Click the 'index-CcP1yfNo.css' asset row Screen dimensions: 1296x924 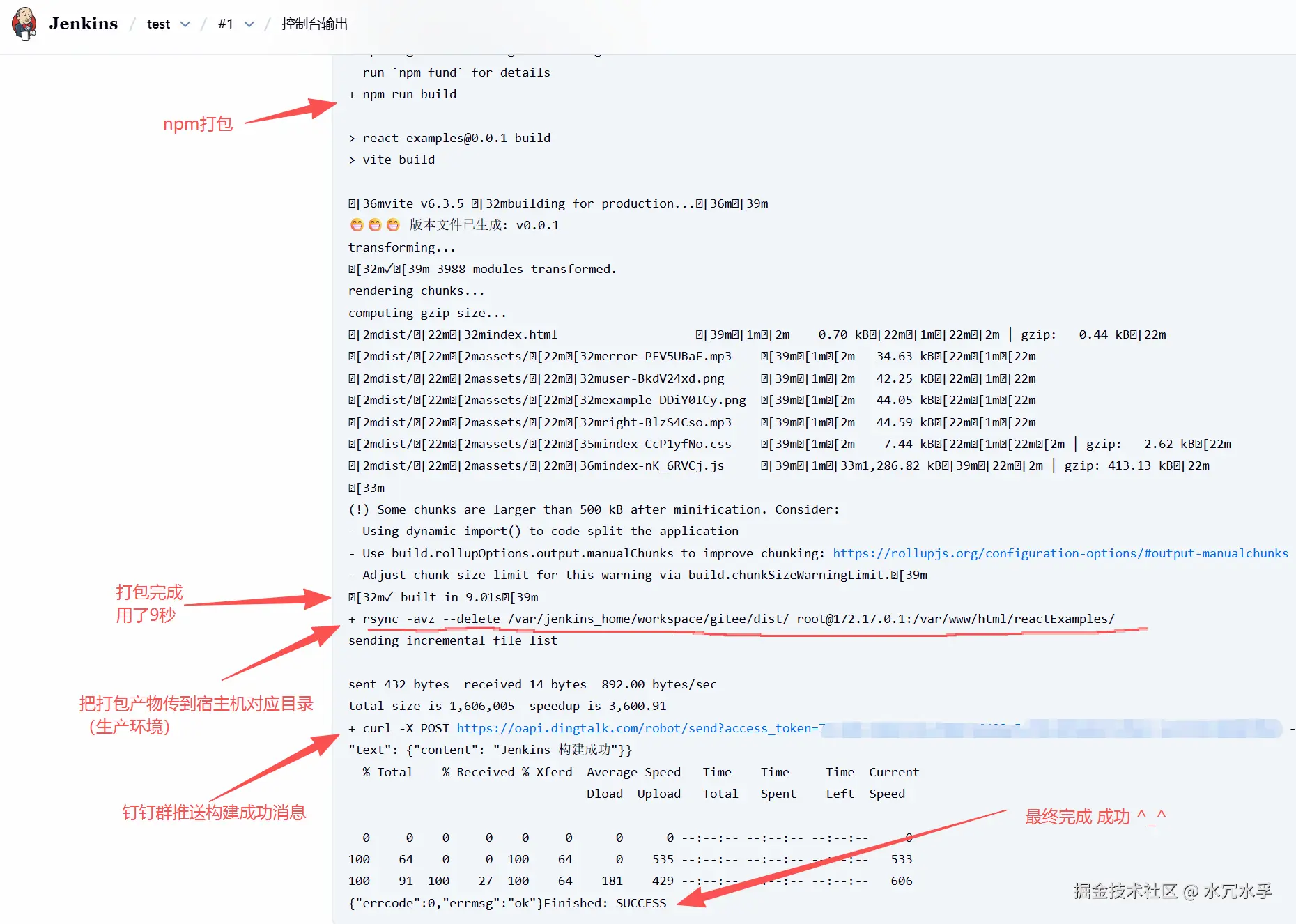pos(790,444)
